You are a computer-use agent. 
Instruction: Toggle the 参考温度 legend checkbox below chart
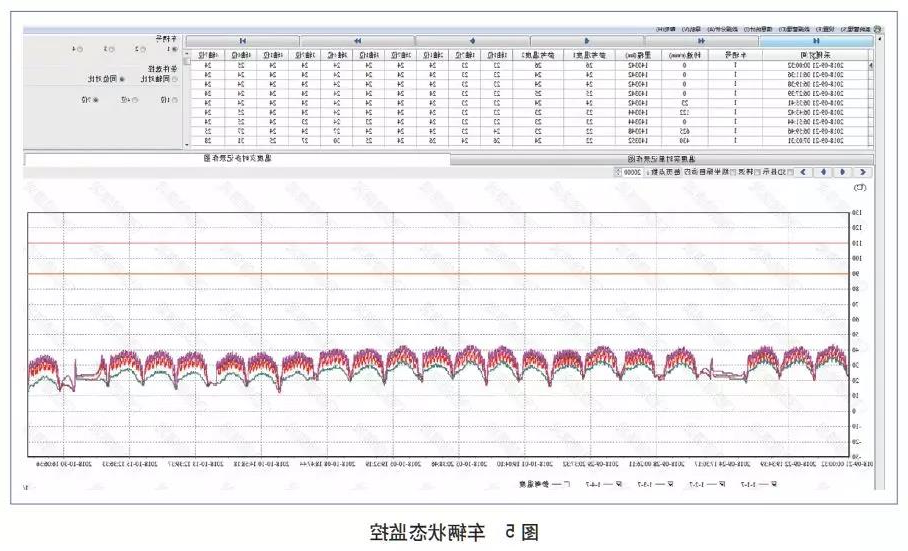[x=567, y=484]
